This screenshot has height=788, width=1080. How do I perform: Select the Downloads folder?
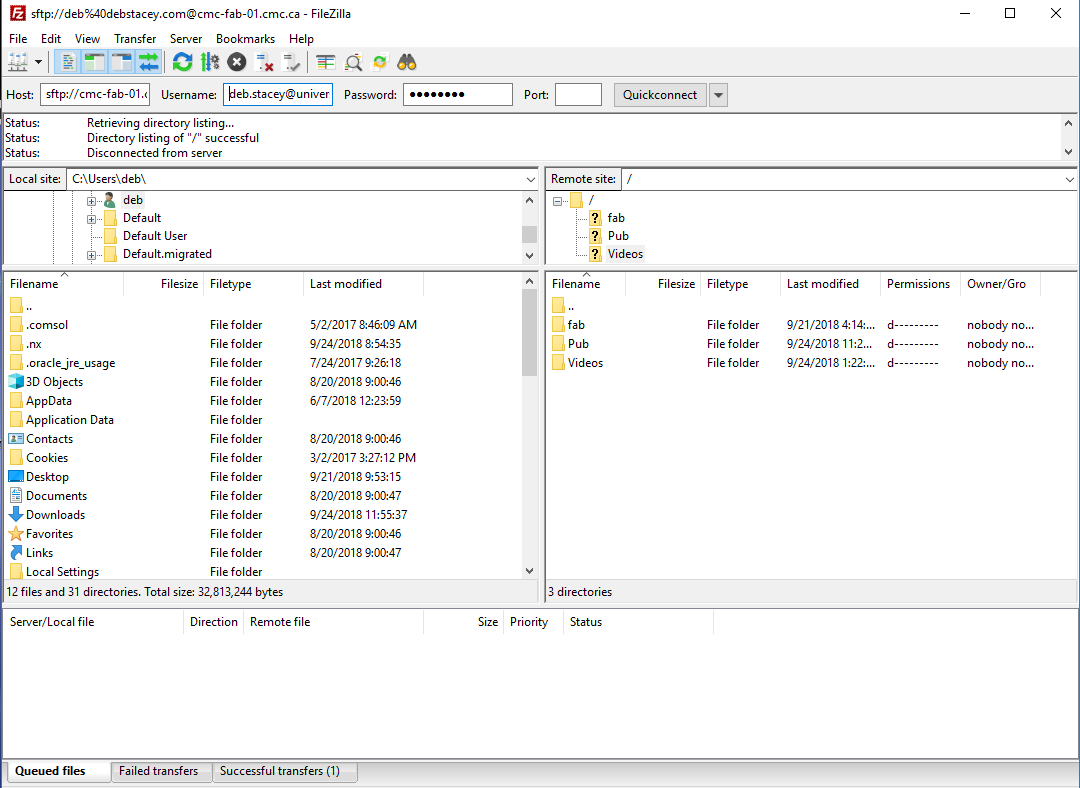tap(56, 515)
